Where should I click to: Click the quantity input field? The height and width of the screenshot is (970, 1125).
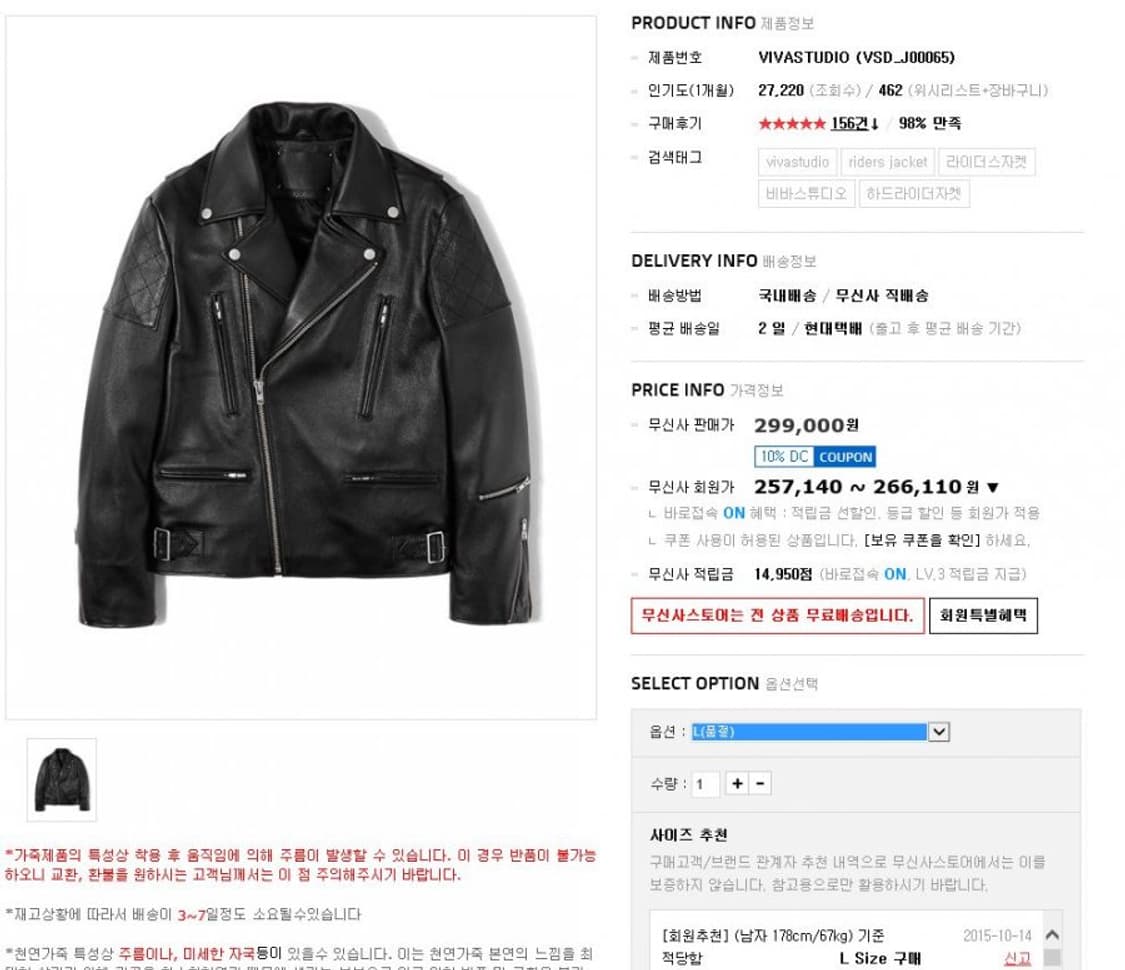pyautogui.click(x=705, y=784)
